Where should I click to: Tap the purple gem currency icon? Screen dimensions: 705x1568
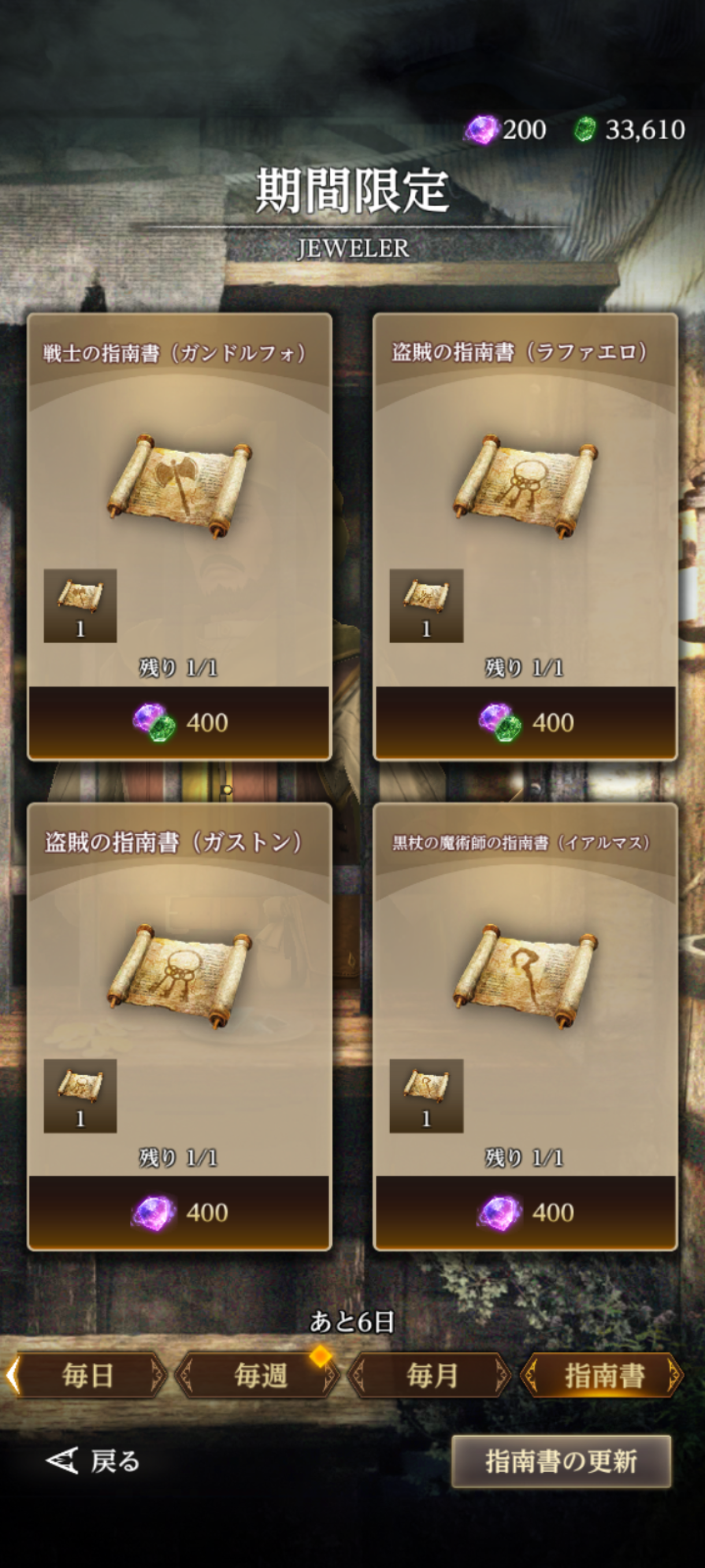coord(483,130)
